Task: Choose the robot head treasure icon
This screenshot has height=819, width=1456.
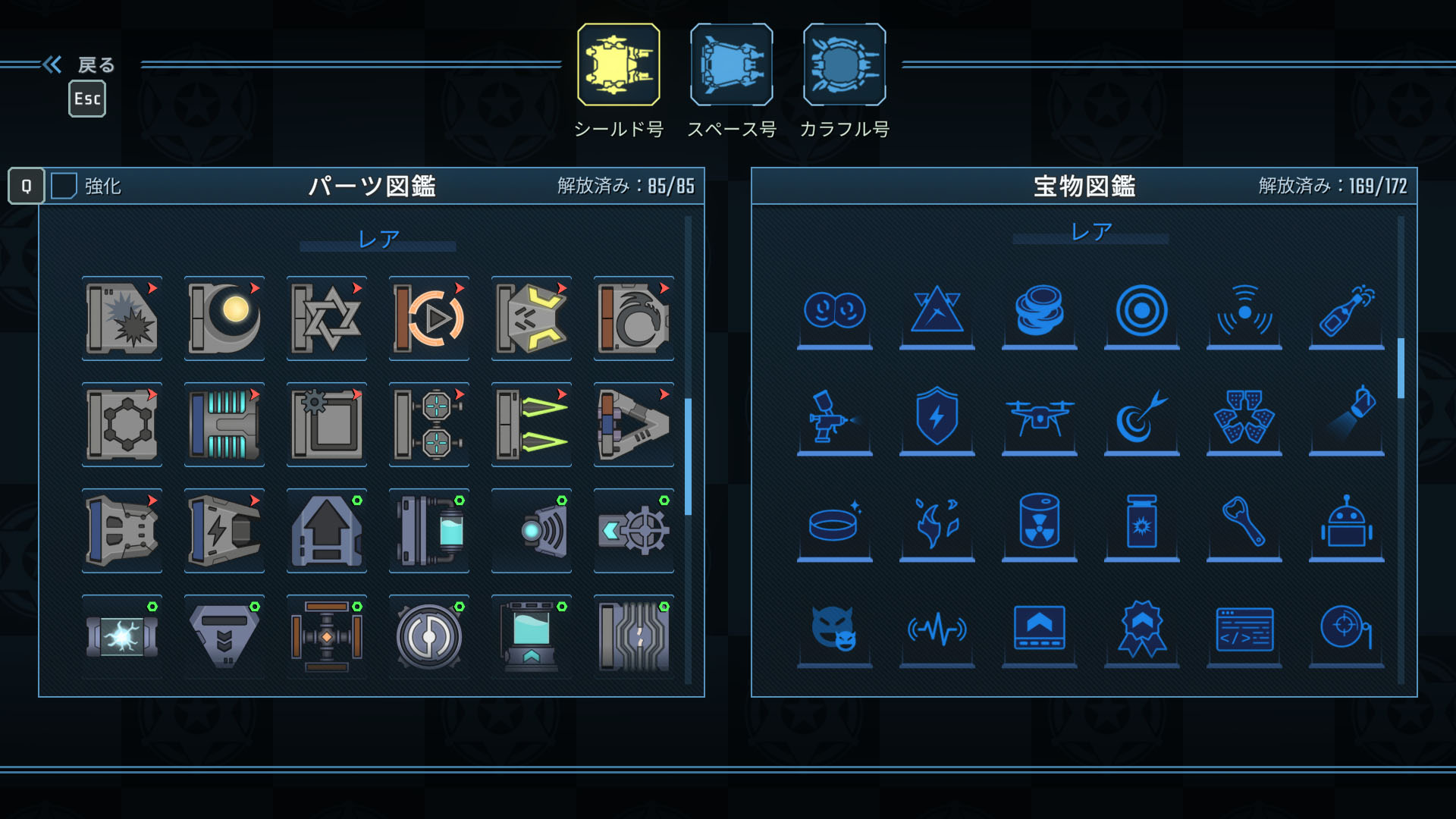Action: pyautogui.click(x=1347, y=523)
